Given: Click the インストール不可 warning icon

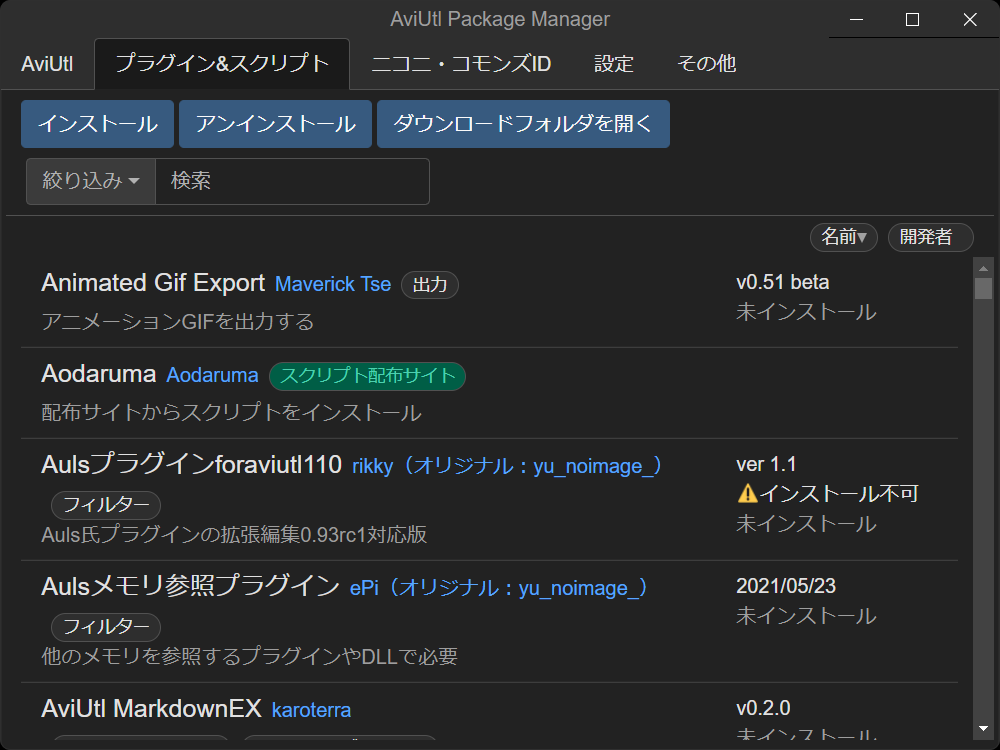Looking at the screenshot, I should (x=747, y=494).
